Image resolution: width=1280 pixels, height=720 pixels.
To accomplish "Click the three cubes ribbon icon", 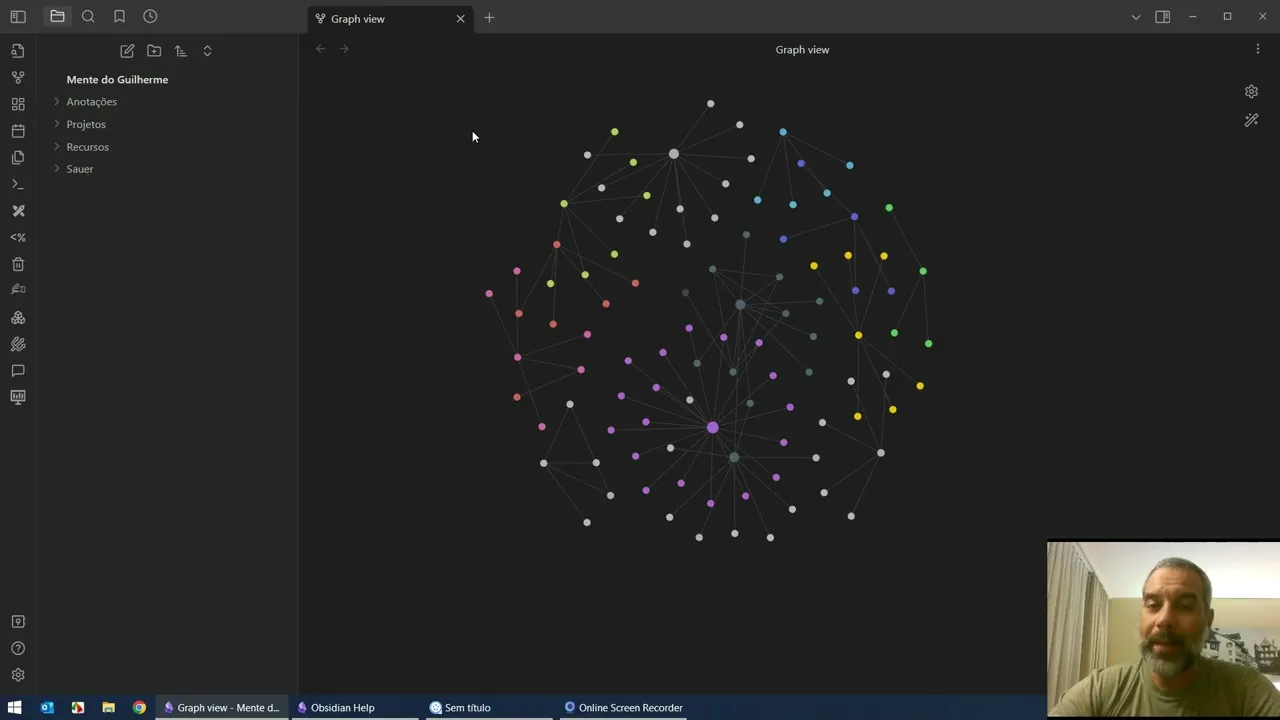I will point(18,318).
